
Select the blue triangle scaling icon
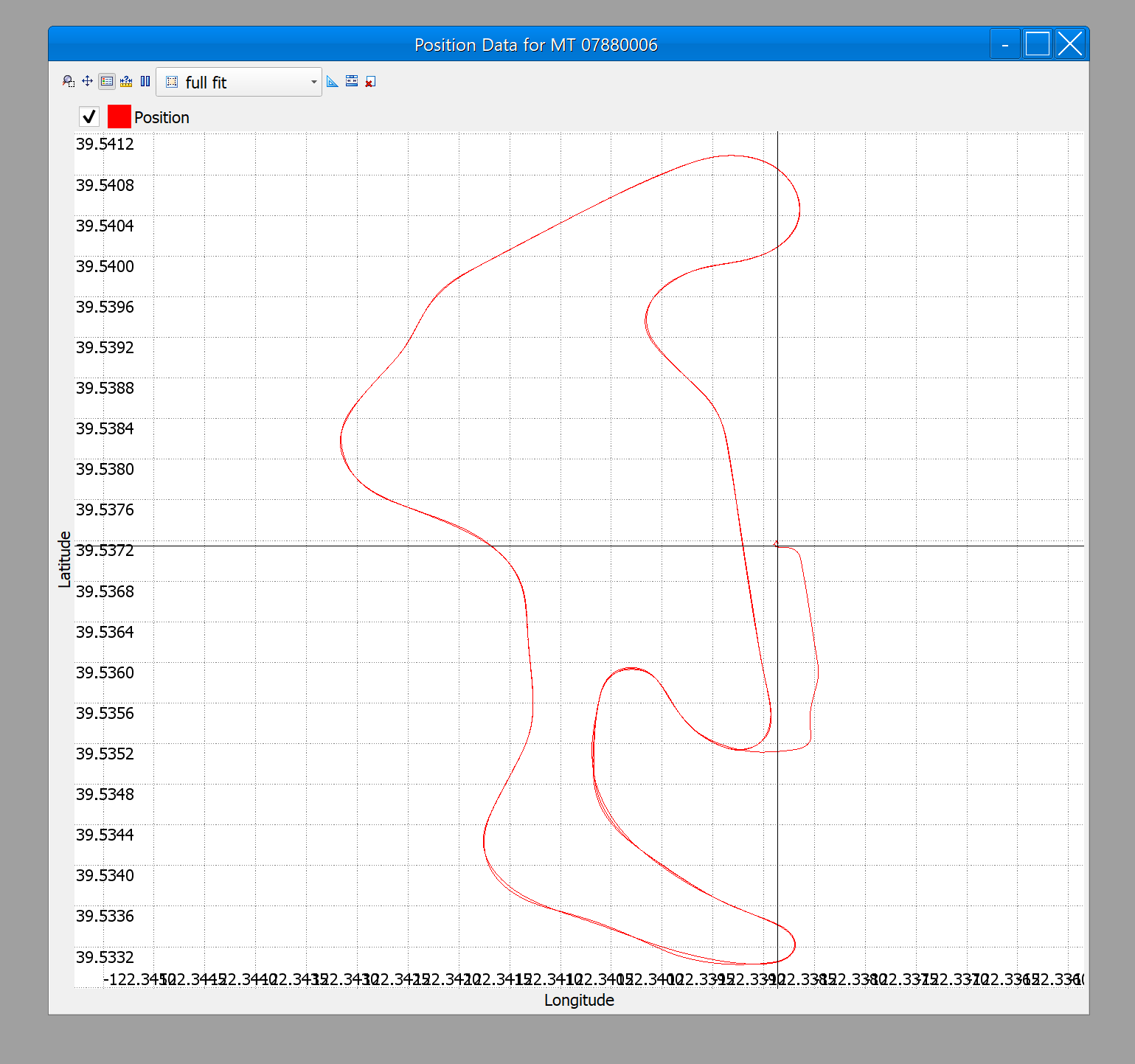(333, 81)
